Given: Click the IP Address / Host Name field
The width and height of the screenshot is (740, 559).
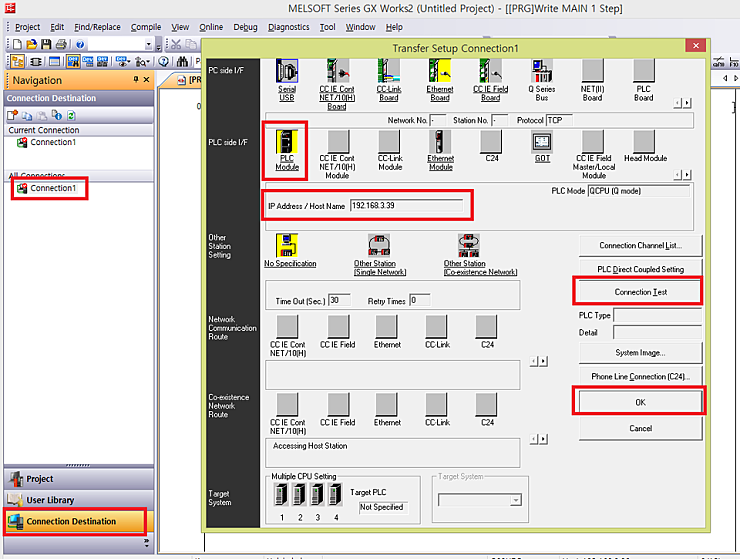Looking at the screenshot, I should (407, 205).
